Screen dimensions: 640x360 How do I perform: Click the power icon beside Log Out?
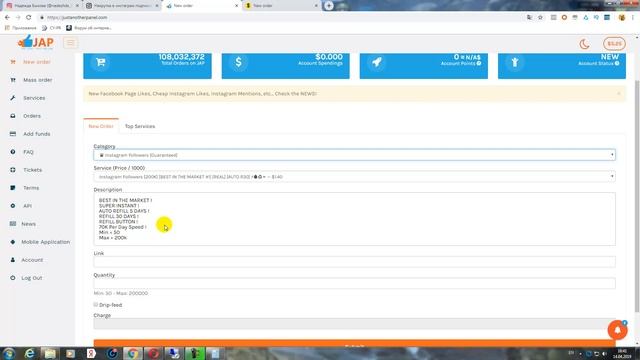(13, 278)
